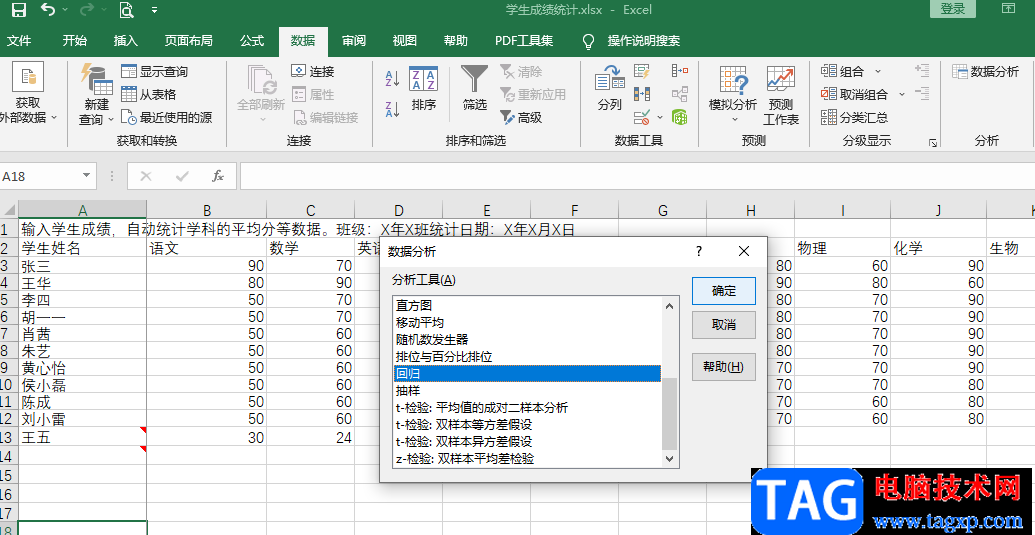Click the Consolidate icon in 数据工具
This screenshot has width=1035, height=535.
click(680, 71)
